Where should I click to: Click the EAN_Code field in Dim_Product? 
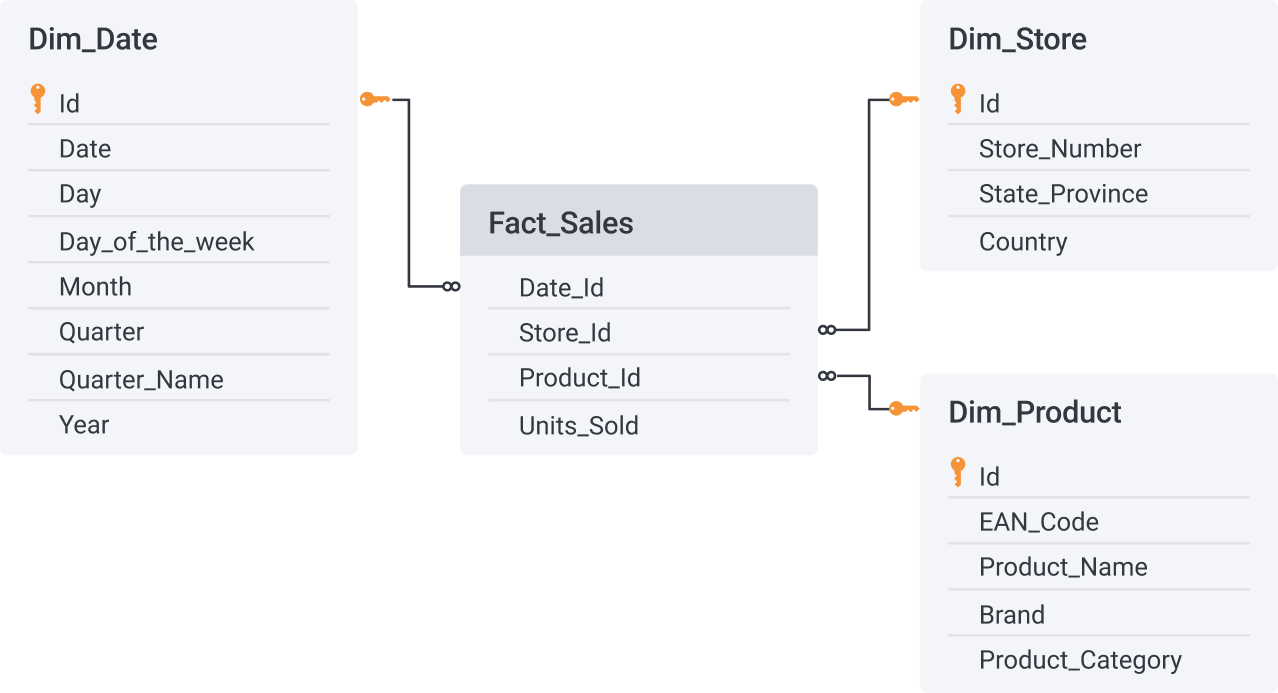tap(1038, 522)
